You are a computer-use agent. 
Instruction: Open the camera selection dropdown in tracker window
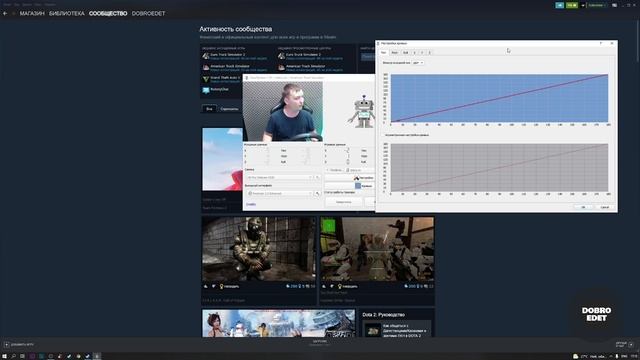tap(280, 178)
